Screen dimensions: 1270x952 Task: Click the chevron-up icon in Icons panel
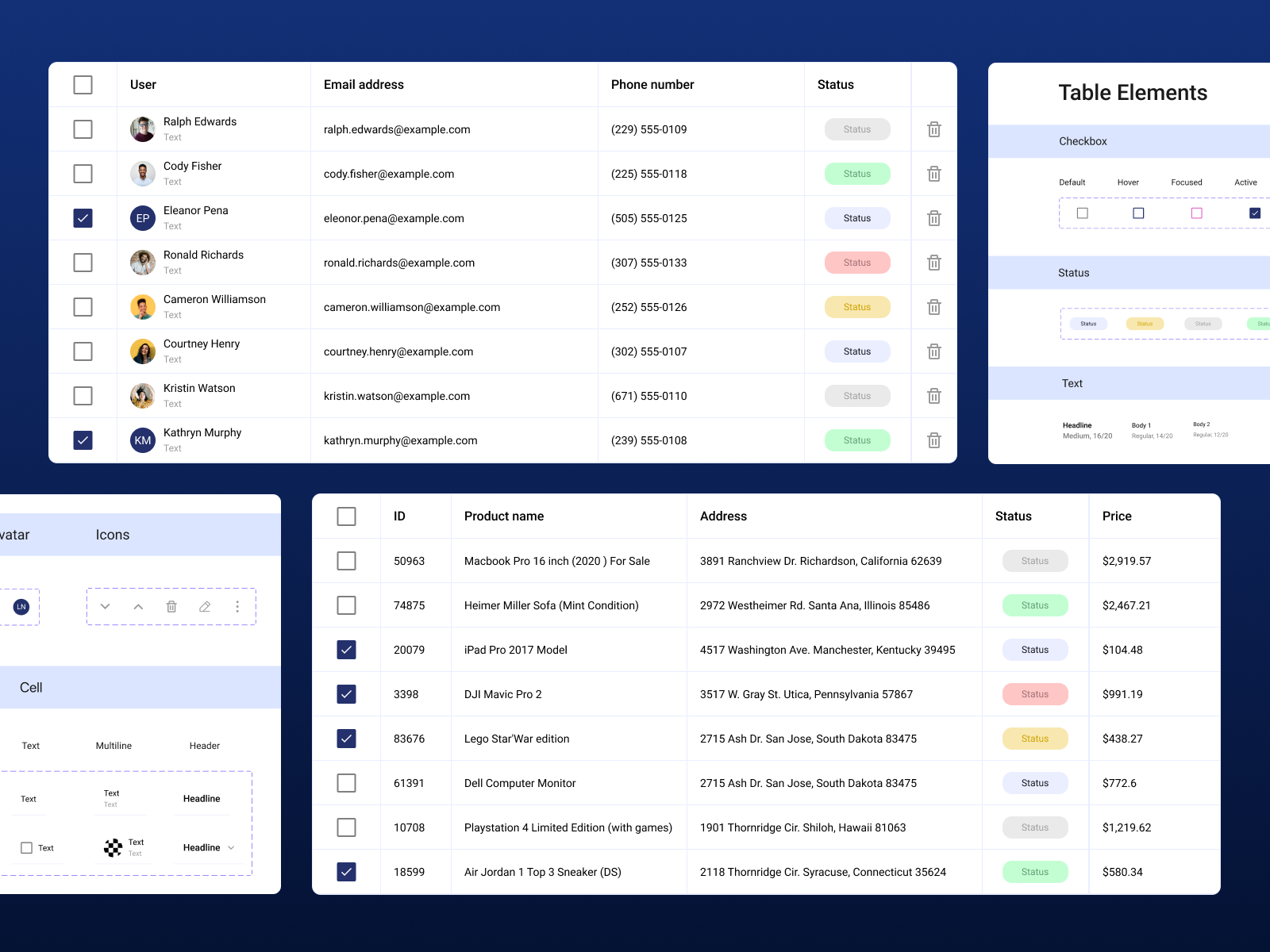138,606
